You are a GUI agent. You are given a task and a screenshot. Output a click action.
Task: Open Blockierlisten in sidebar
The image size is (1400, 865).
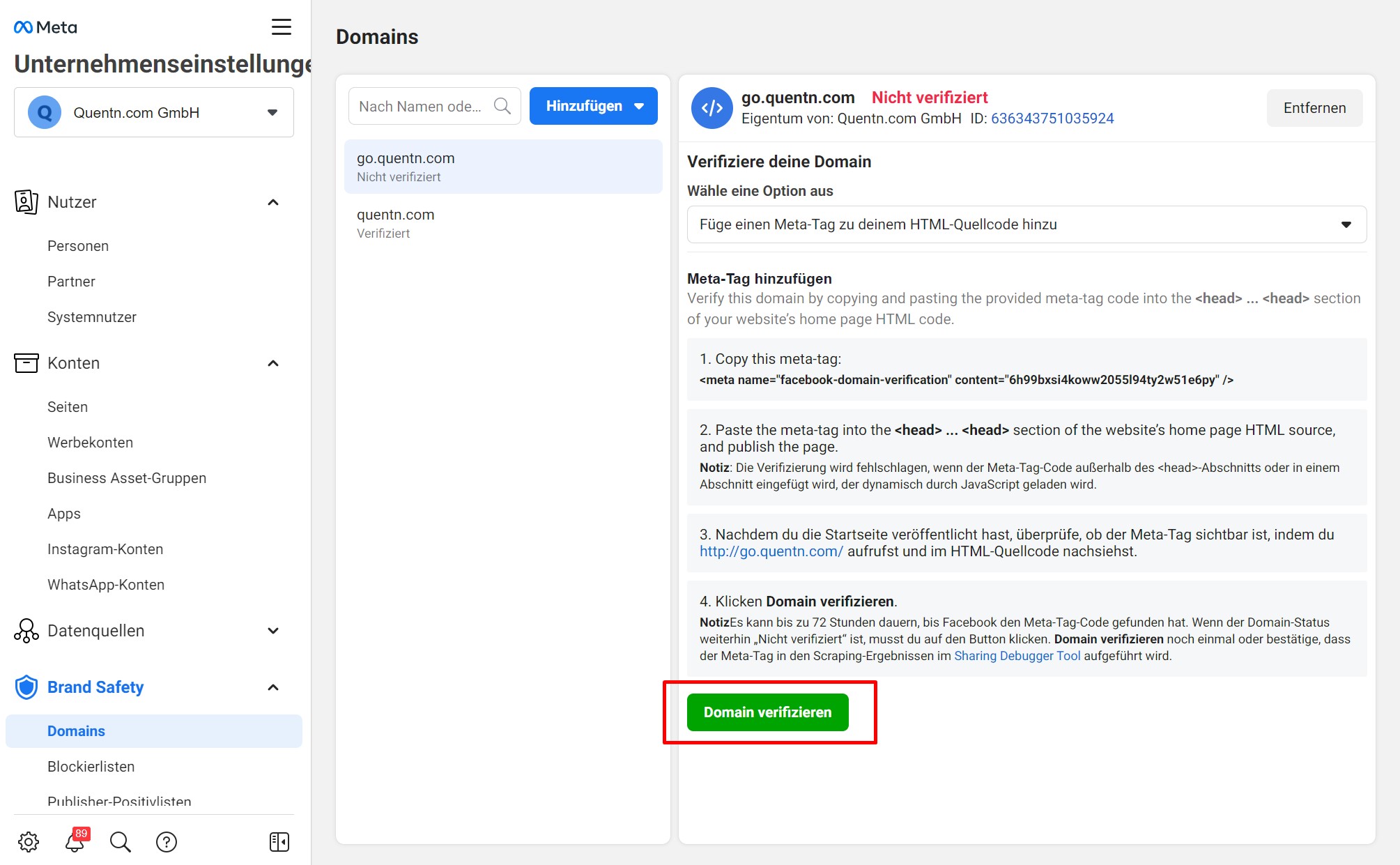(x=91, y=767)
